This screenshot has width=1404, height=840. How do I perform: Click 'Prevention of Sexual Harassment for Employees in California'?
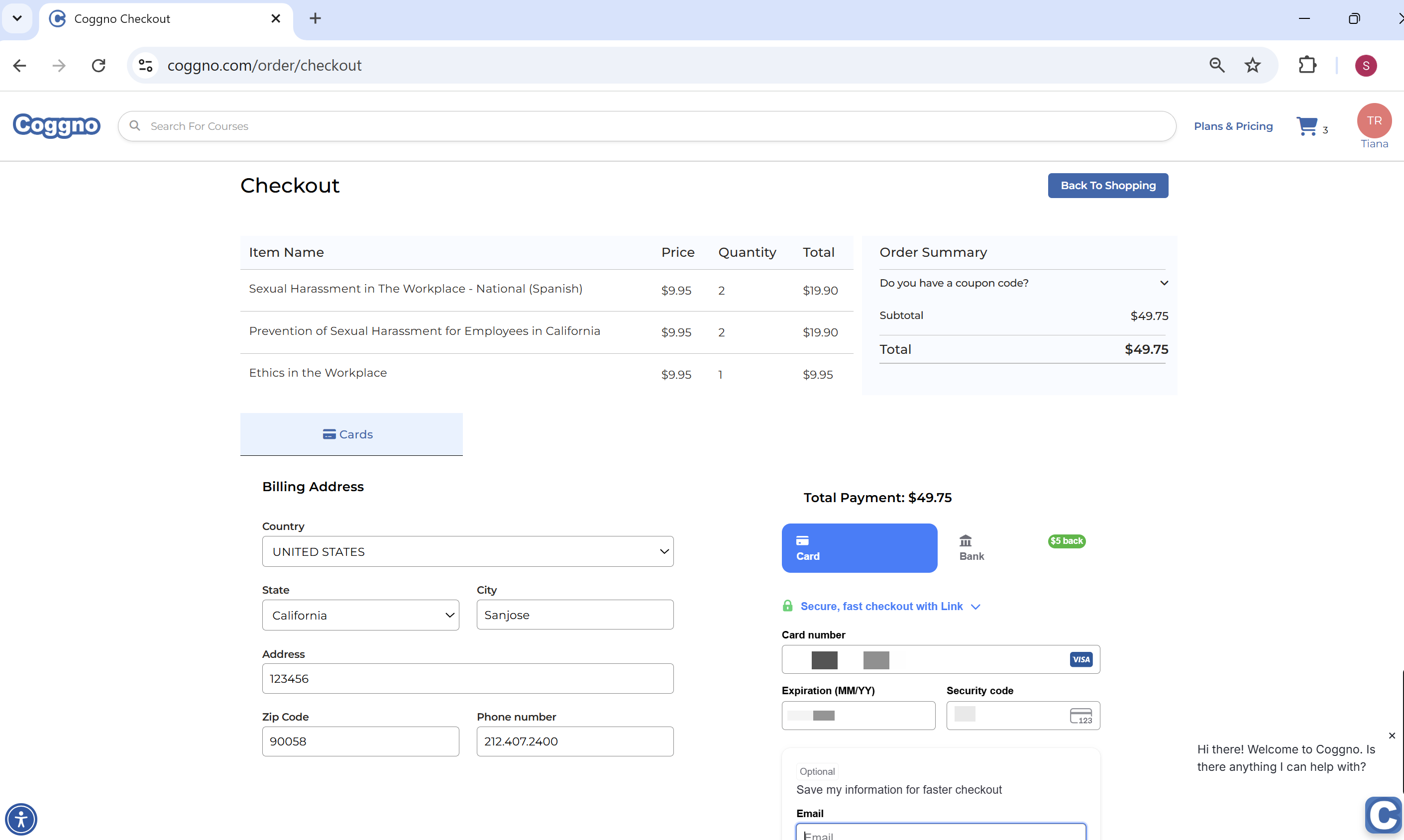pos(425,330)
